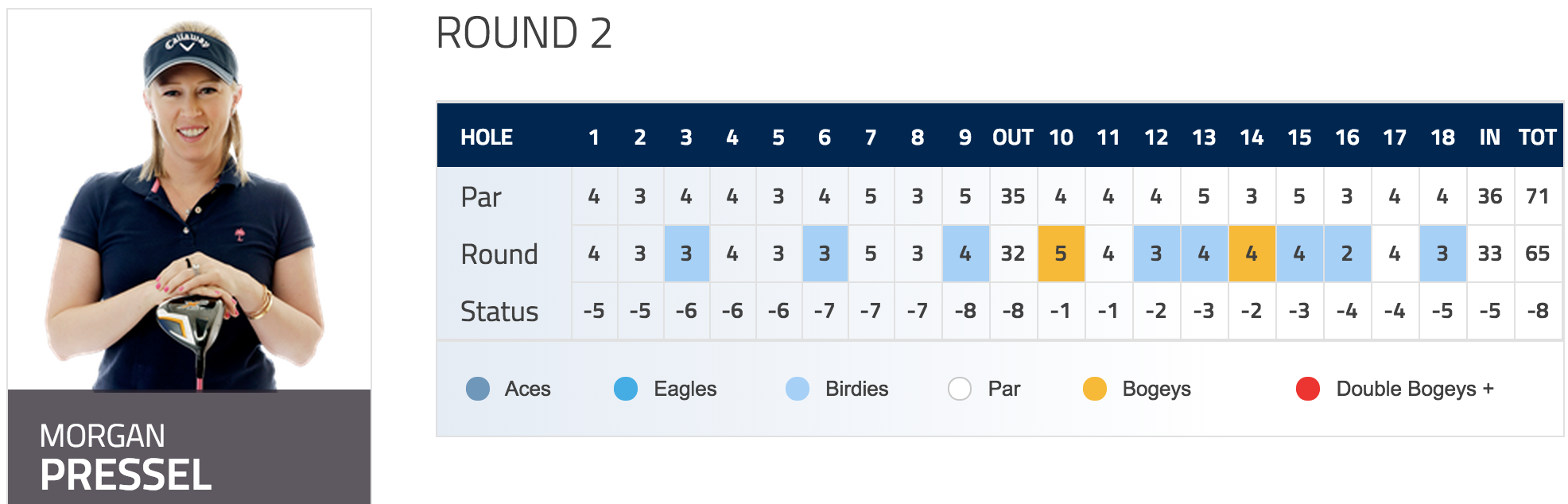This screenshot has height=504, width=1568.
Task: Click the Par legend circle
Action: pyautogui.click(x=960, y=389)
